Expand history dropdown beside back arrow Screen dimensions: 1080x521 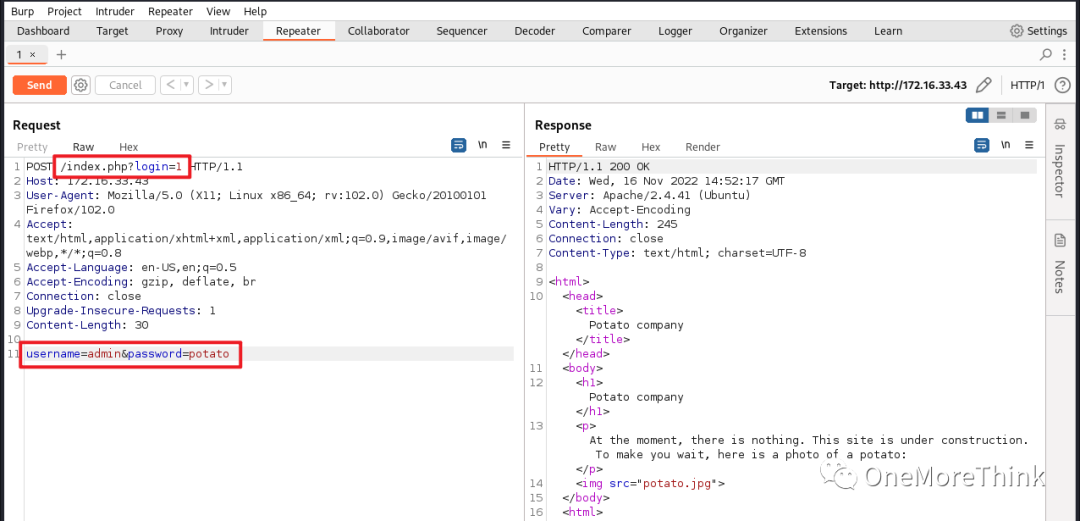[187, 85]
